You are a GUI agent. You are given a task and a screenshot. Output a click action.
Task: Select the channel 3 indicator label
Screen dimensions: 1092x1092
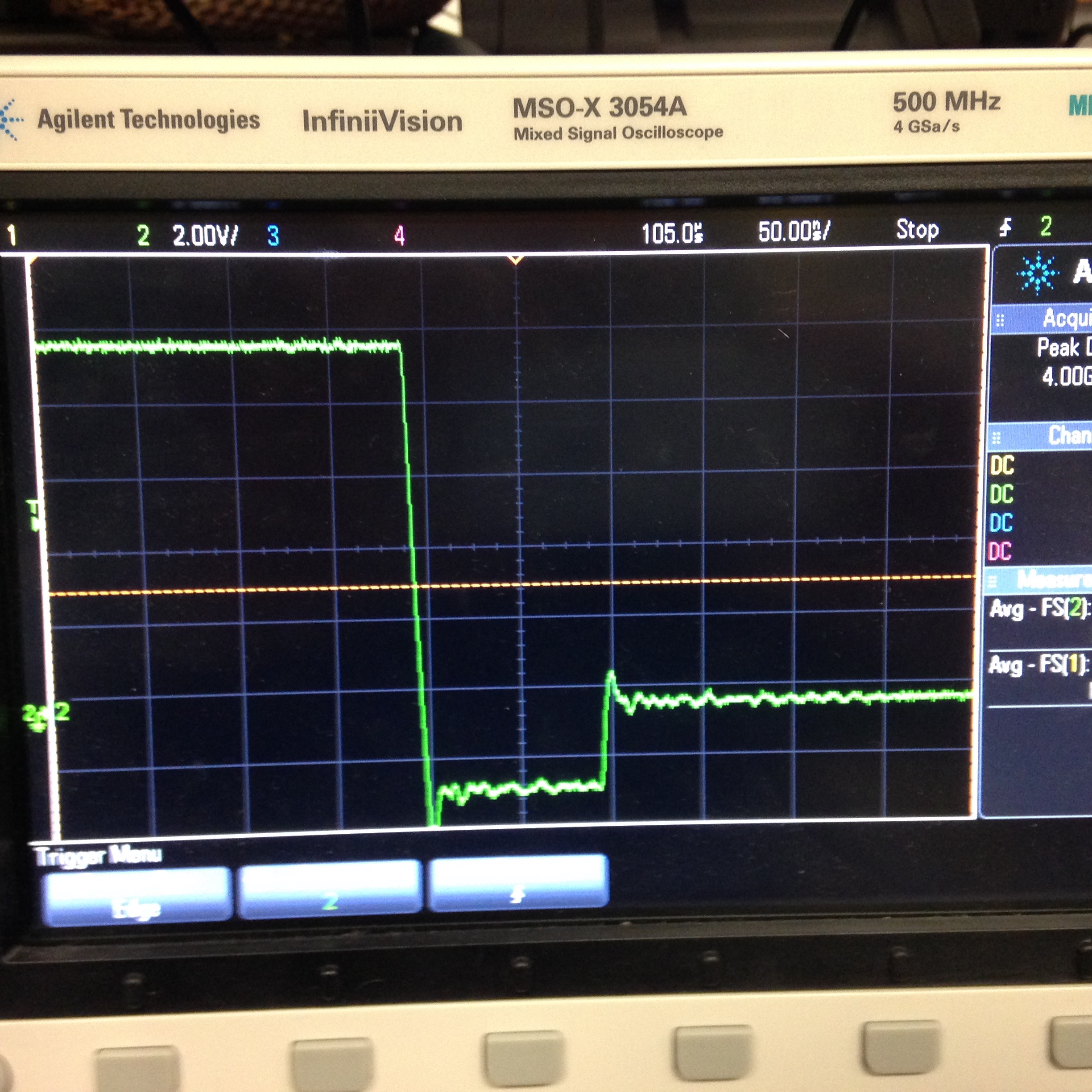point(273,236)
